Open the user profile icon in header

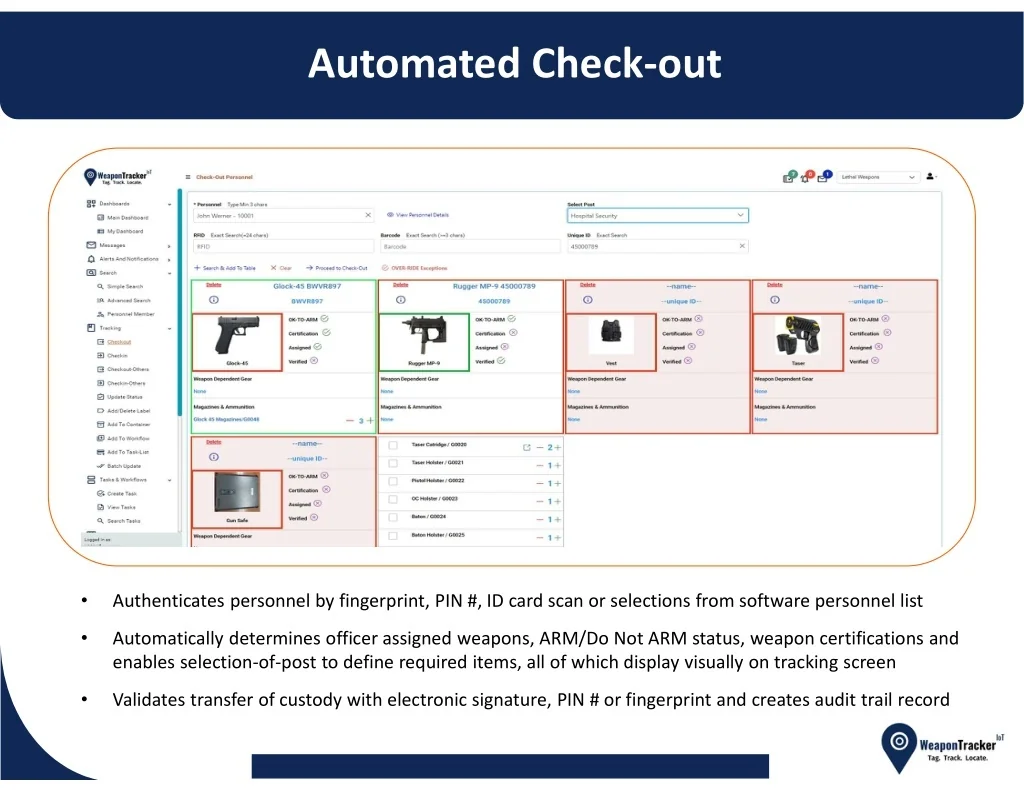[x=930, y=176]
